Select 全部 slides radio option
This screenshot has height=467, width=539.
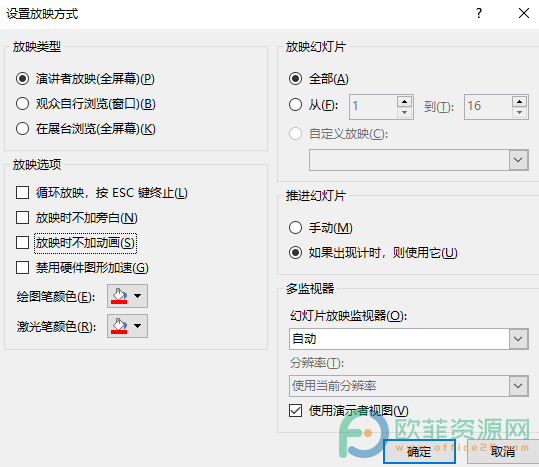[296, 79]
